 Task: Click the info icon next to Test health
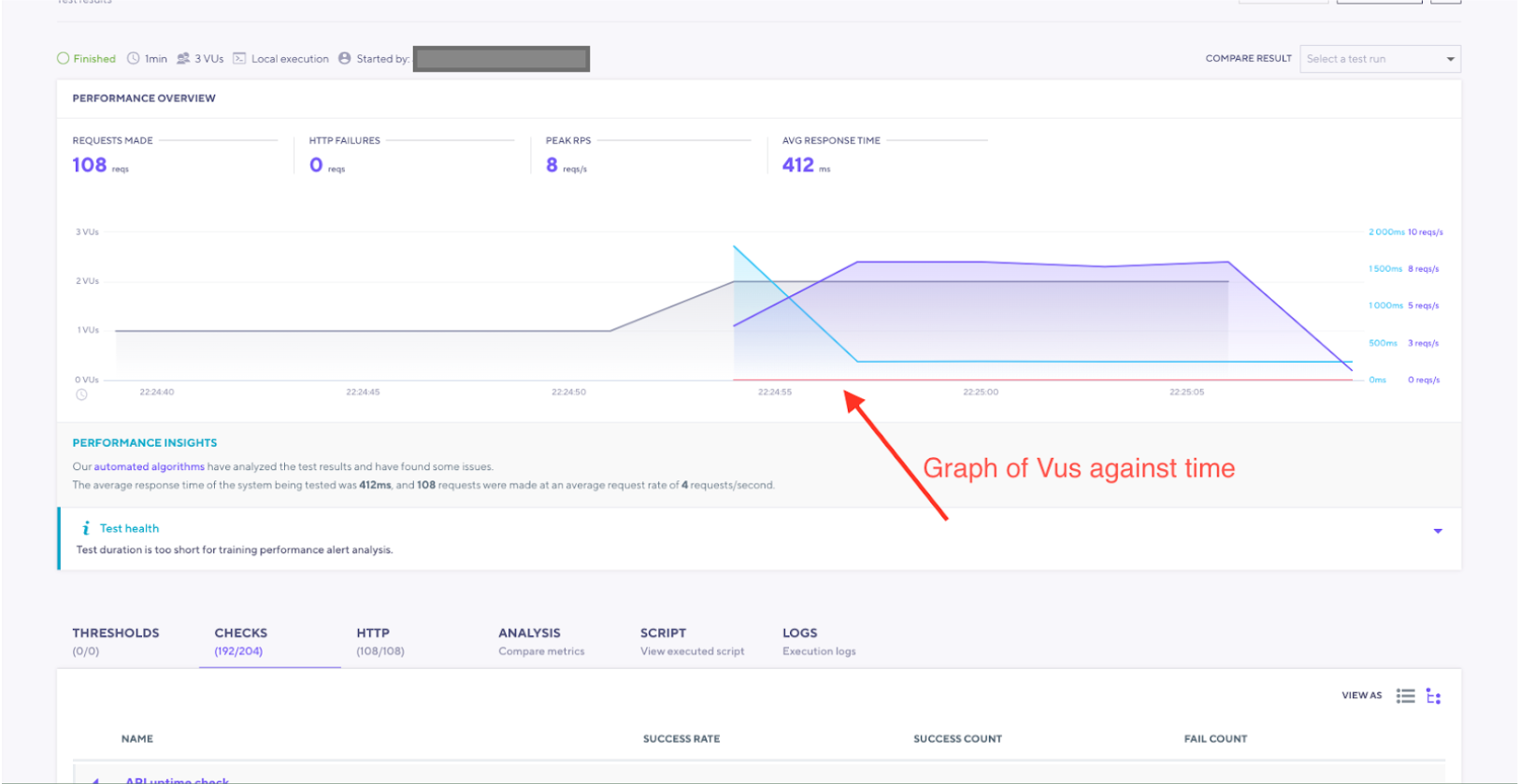pos(86,528)
